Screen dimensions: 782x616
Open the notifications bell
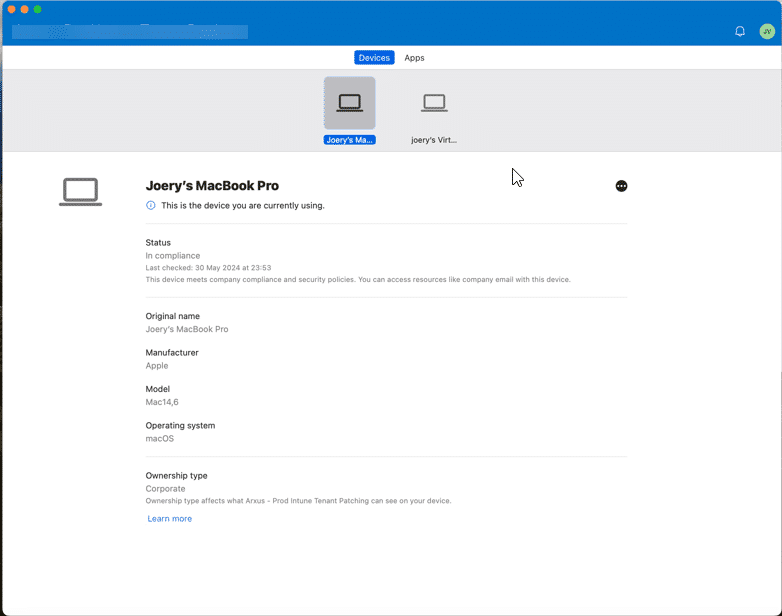(740, 31)
